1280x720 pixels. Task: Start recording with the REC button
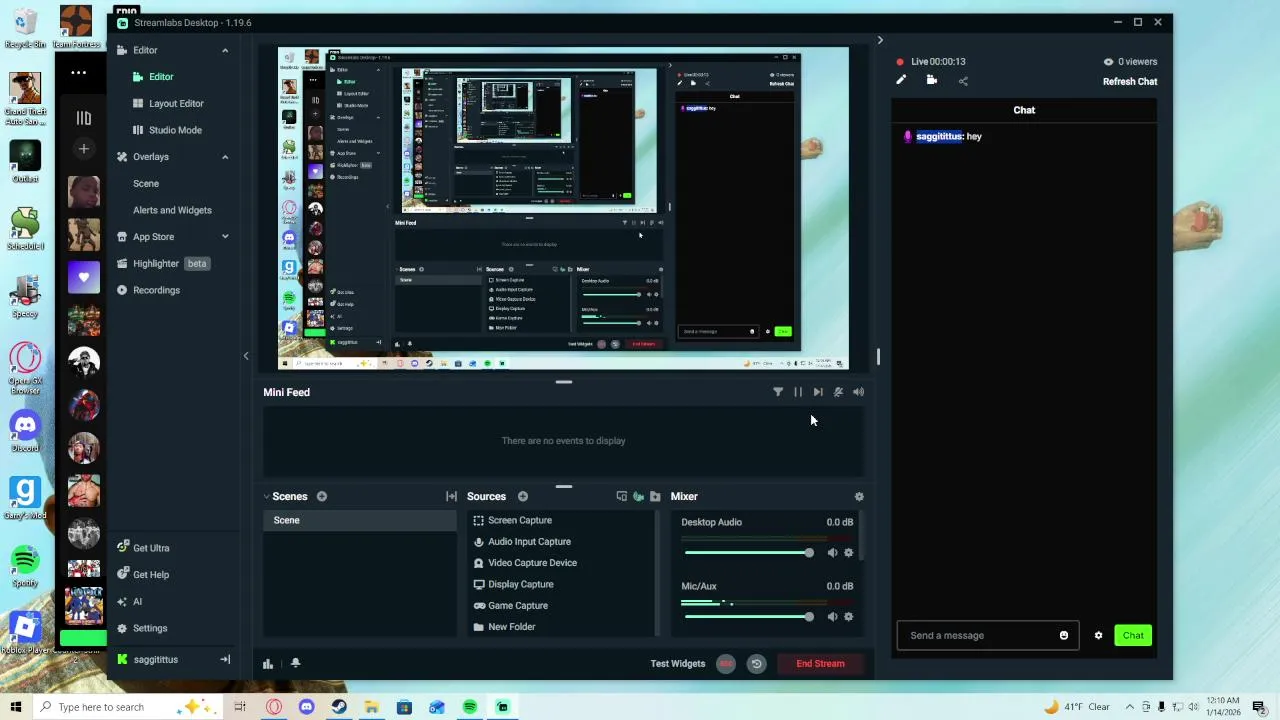click(x=726, y=663)
